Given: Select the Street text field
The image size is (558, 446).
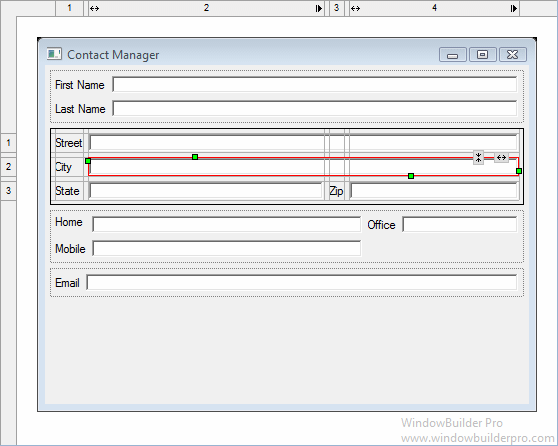Looking at the screenshot, I should click(x=303, y=142).
